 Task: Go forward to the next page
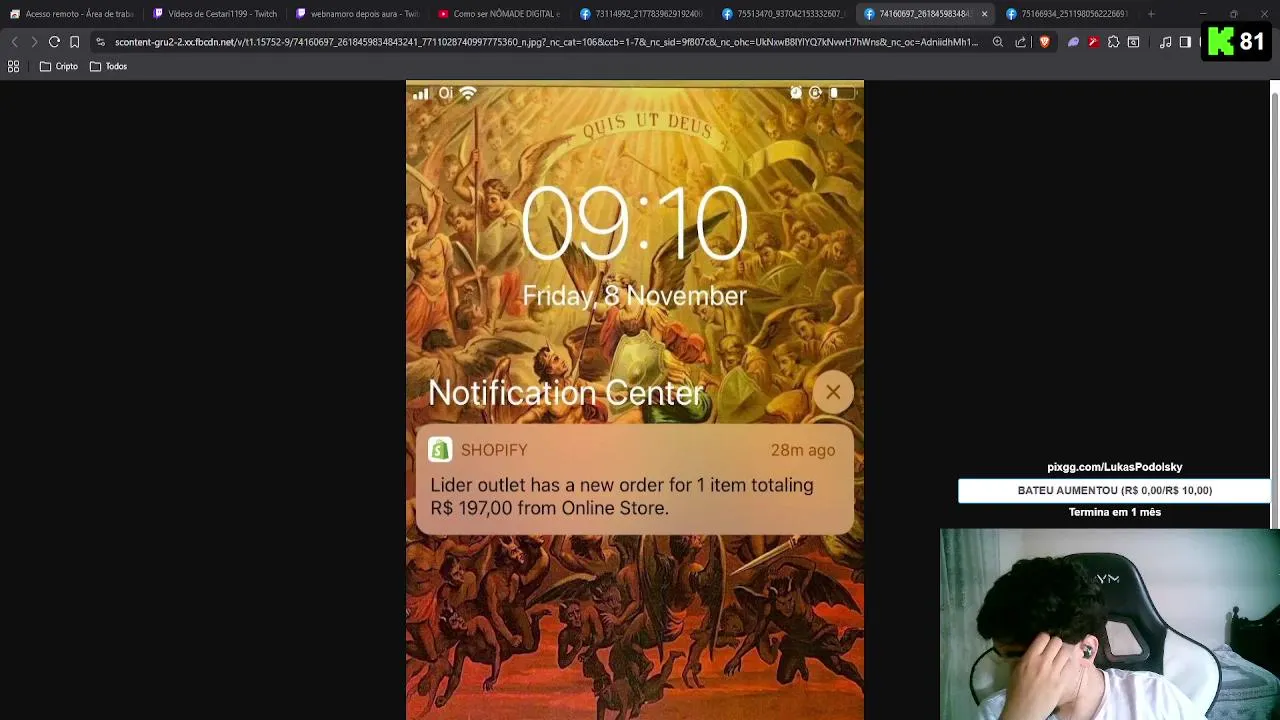[34, 42]
